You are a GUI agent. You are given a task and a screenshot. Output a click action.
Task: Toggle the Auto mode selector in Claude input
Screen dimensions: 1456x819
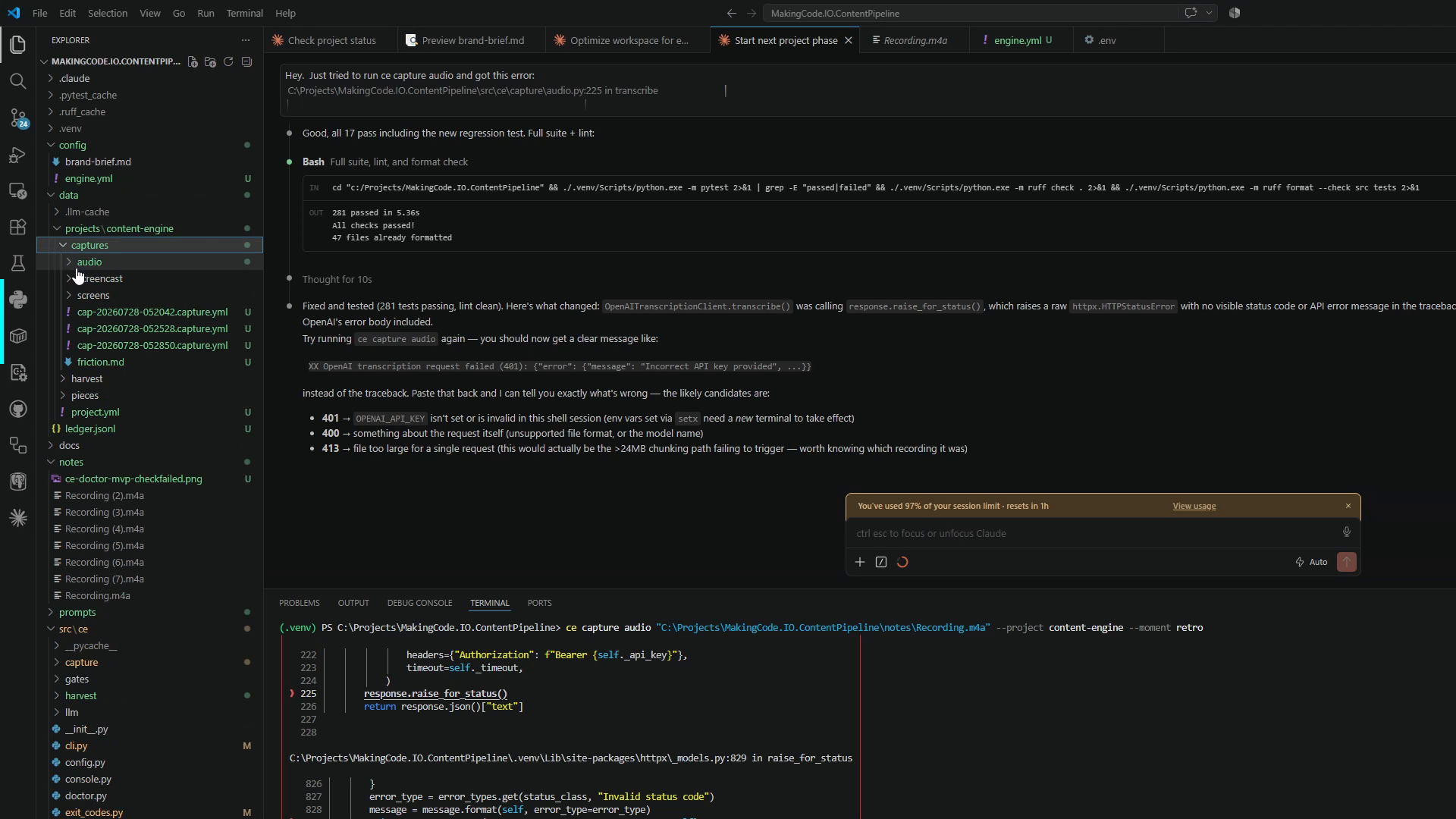click(1311, 562)
